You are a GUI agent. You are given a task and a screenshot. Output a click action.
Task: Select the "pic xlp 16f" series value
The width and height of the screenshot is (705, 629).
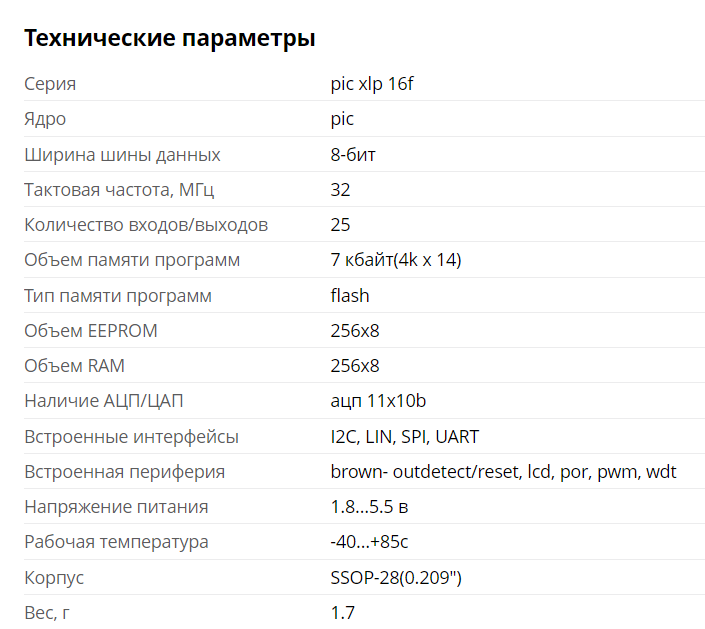point(372,84)
